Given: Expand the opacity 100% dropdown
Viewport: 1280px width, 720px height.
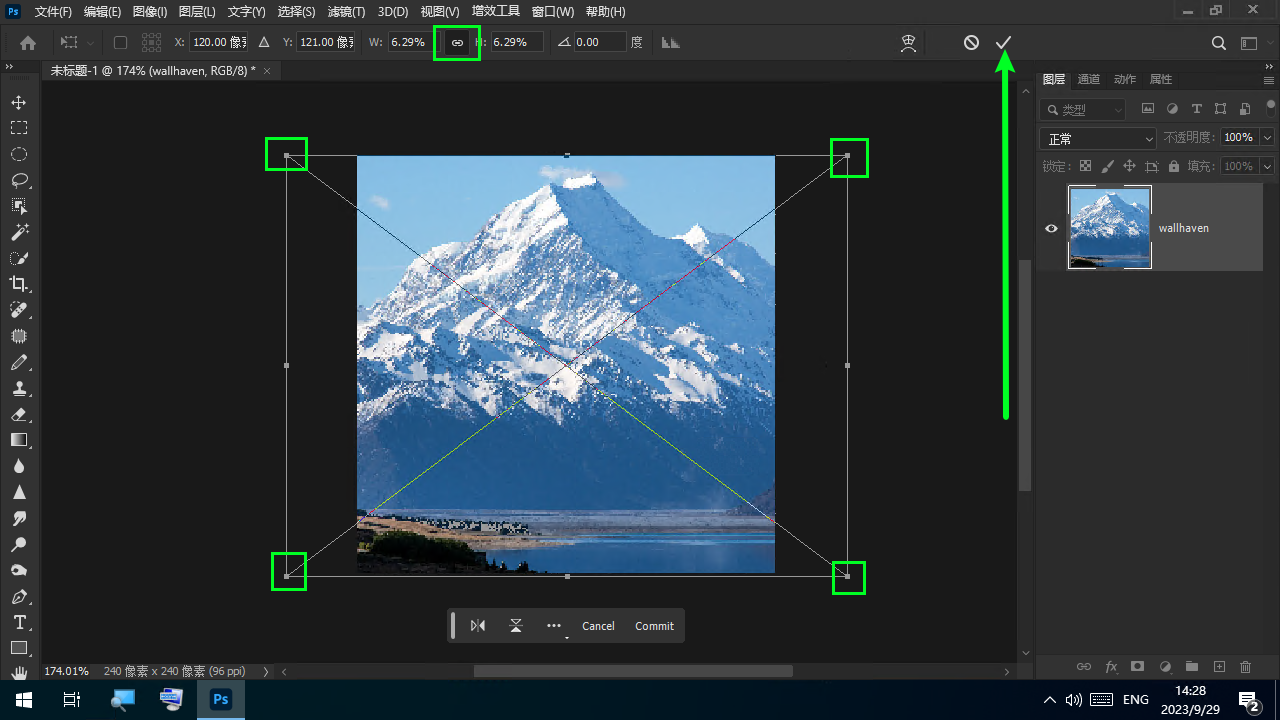Looking at the screenshot, I should click(x=1268, y=138).
